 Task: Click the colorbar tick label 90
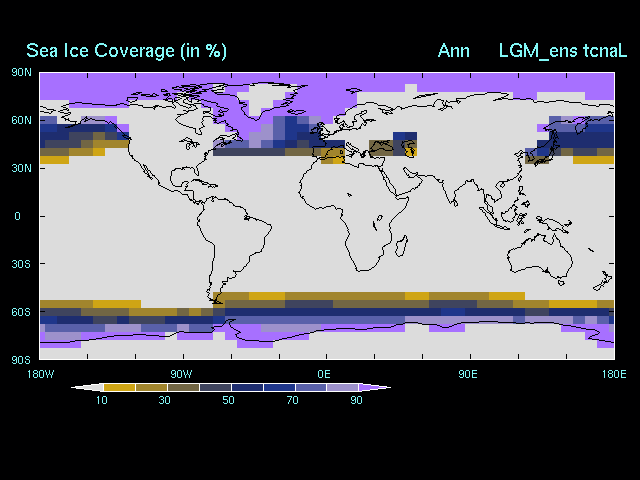[x=357, y=400]
